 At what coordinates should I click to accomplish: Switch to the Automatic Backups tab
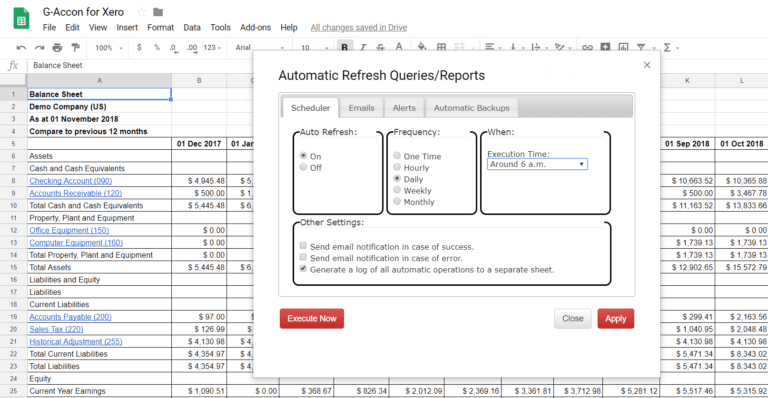tap(472, 108)
